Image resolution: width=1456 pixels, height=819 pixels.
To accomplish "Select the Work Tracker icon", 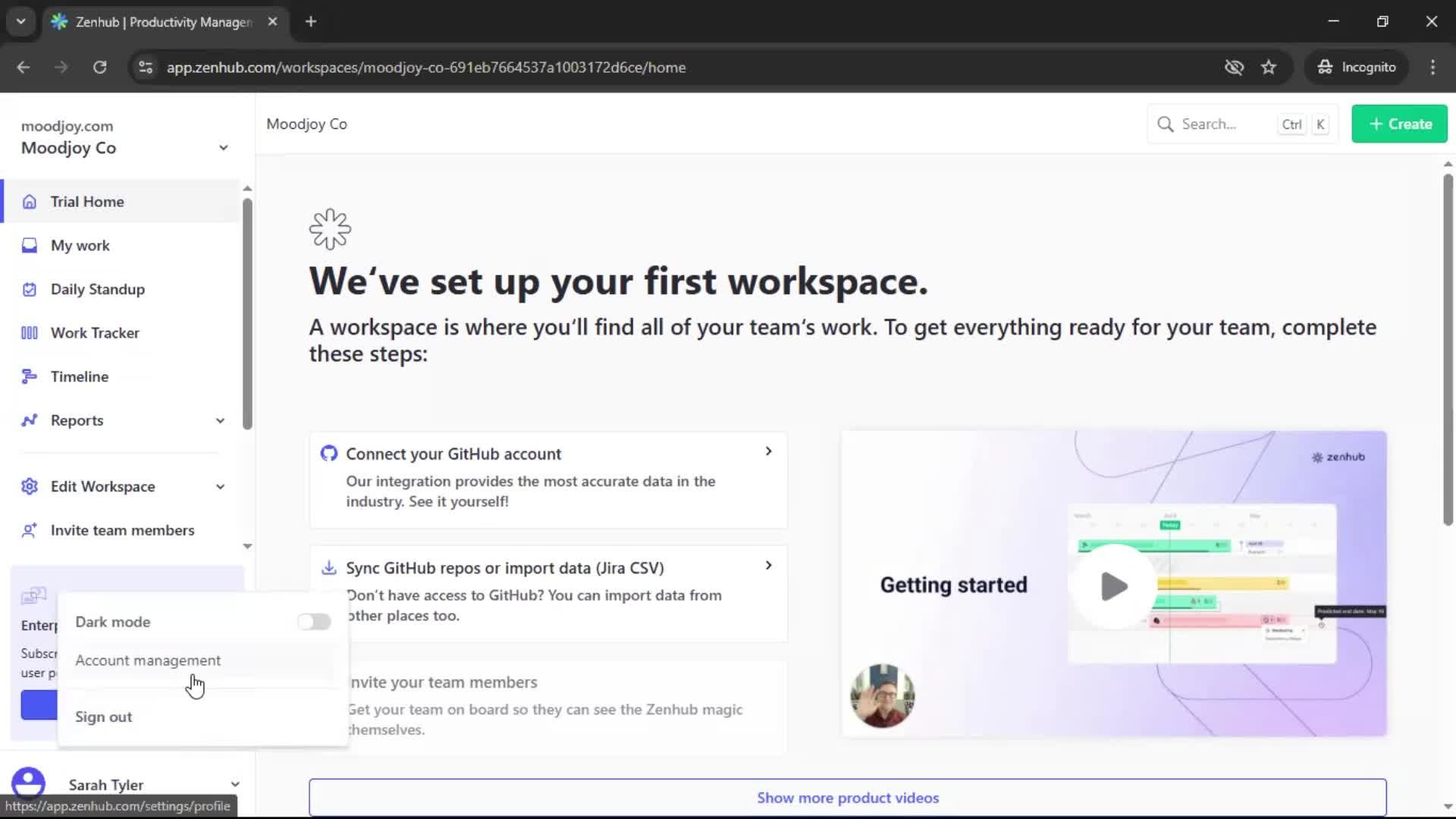I will (x=29, y=332).
